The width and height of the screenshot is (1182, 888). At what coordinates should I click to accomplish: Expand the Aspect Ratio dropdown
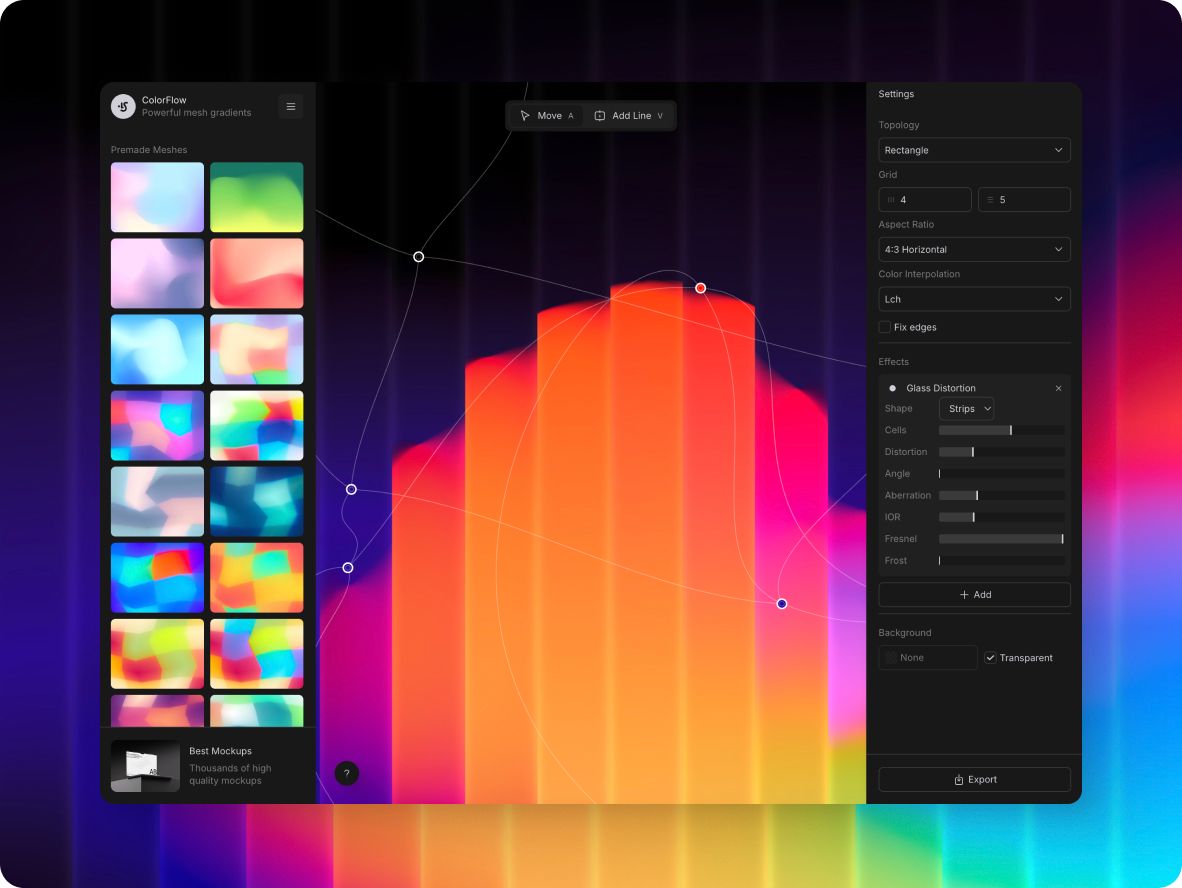(x=974, y=249)
